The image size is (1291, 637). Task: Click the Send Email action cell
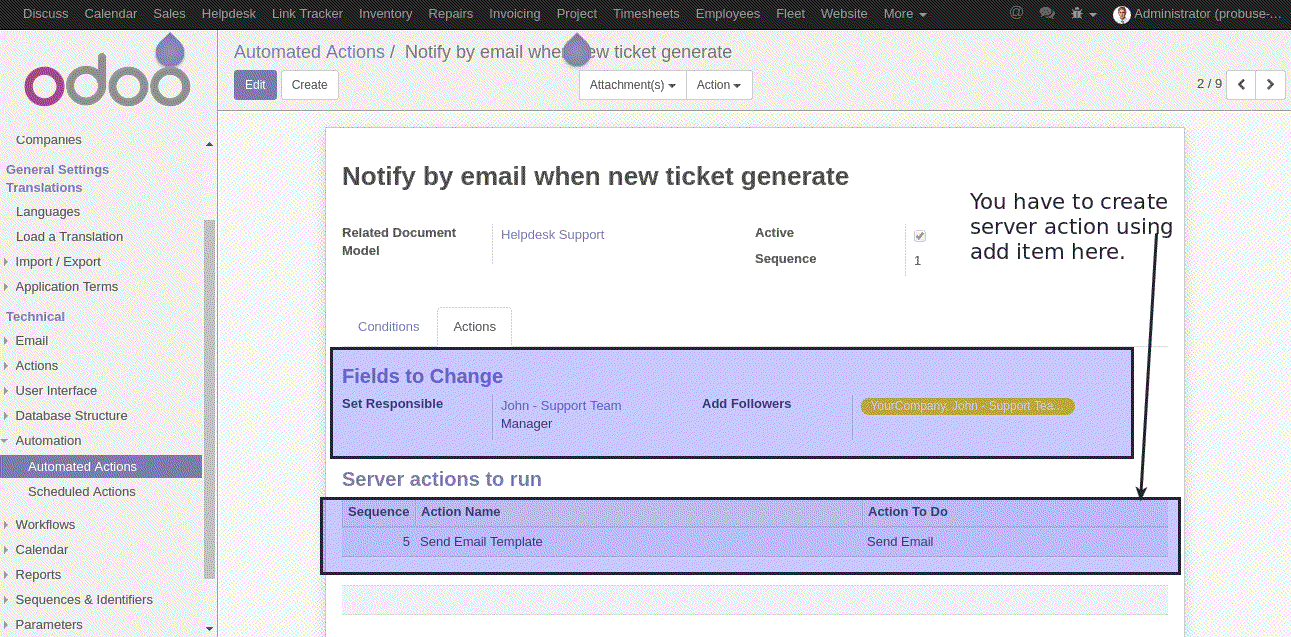coord(900,542)
